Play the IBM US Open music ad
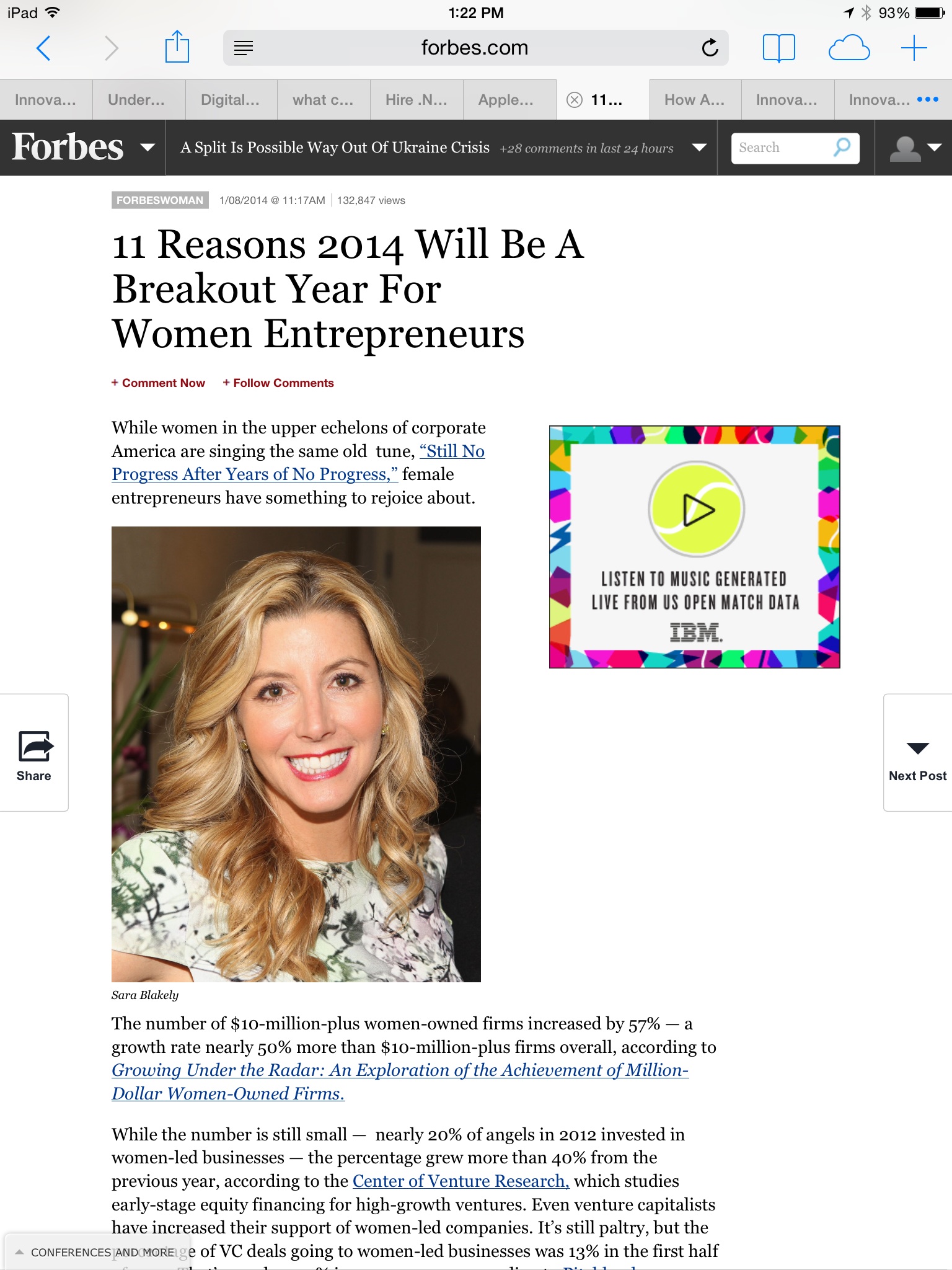 tap(697, 509)
